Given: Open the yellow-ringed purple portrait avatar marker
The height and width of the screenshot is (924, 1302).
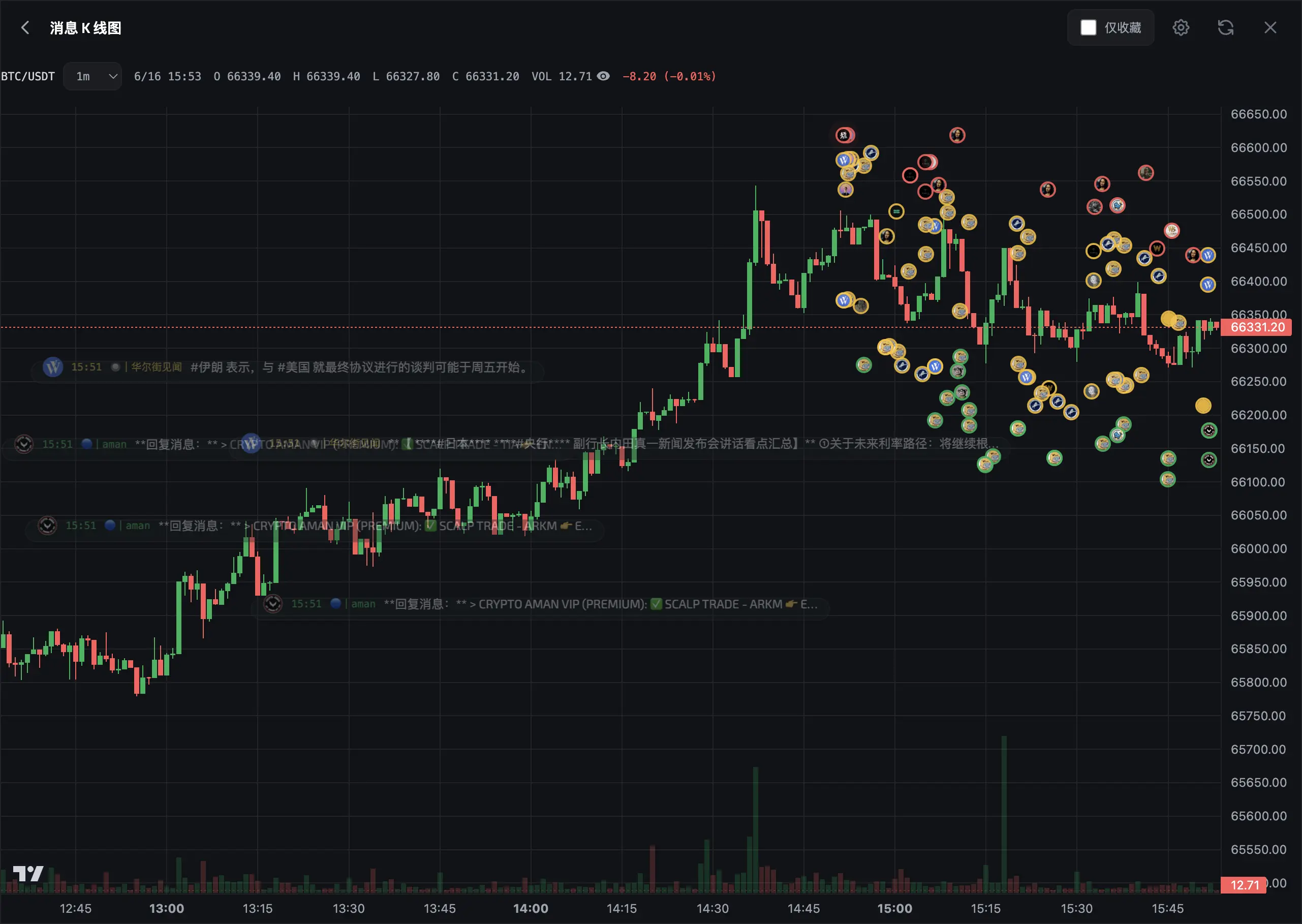Looking at the screenshot, I should (846, 190).
